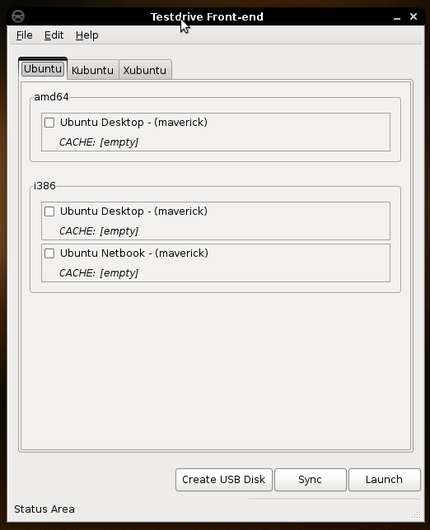The width and height of the screenshot is (430, 530).
Task: Click CACHE: [empty] under i386 Ubuntu Desktop
Action: [x=99, y=231]
